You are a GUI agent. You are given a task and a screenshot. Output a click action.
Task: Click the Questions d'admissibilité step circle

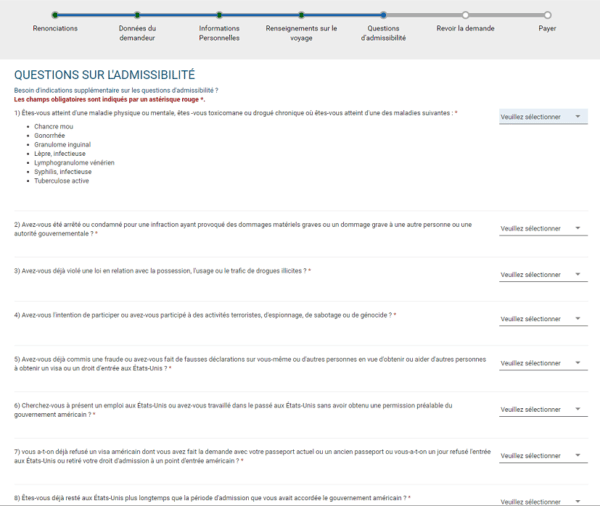tap(383, 15)
